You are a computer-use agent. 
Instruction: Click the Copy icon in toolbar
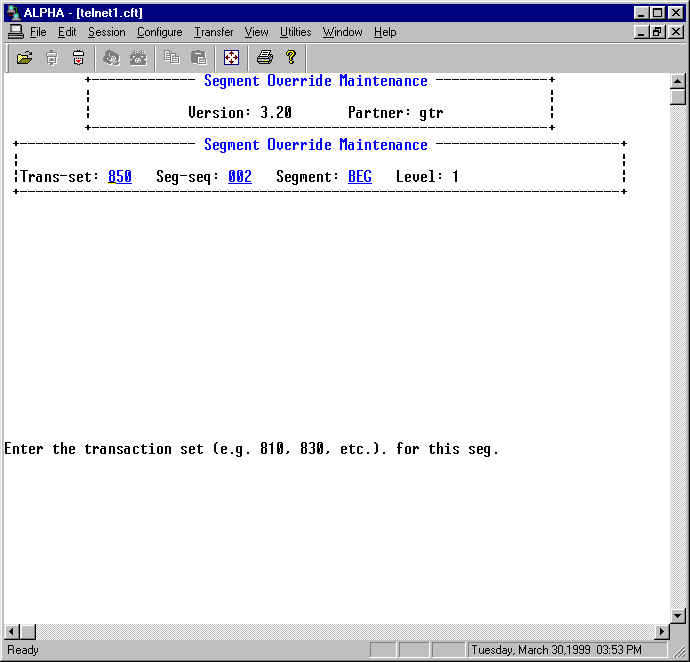(172, 58)
